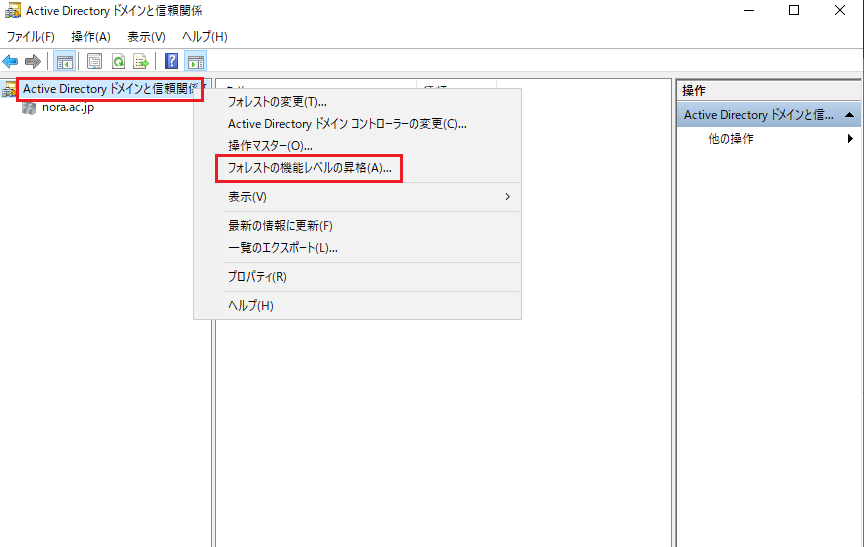The width and height of the screenshot is (864, 547).
Task: Open the 操作(A) menu
Action: coord(91,37)
